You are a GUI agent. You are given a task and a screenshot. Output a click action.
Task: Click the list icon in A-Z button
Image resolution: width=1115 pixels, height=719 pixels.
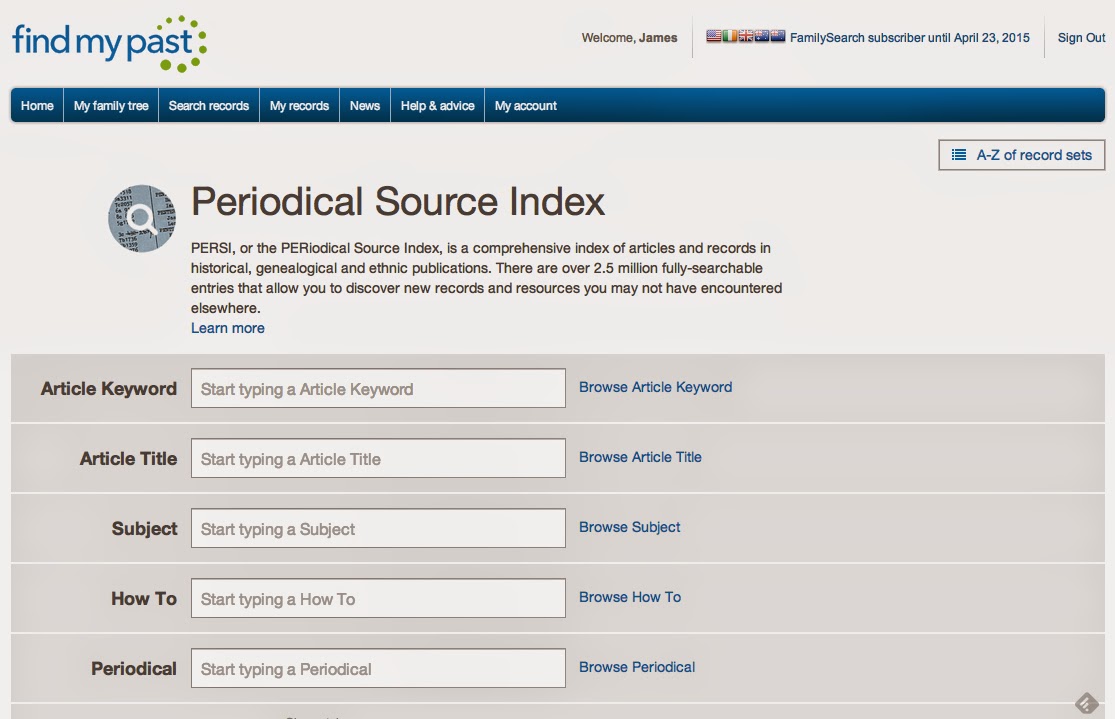click(959, 155)
